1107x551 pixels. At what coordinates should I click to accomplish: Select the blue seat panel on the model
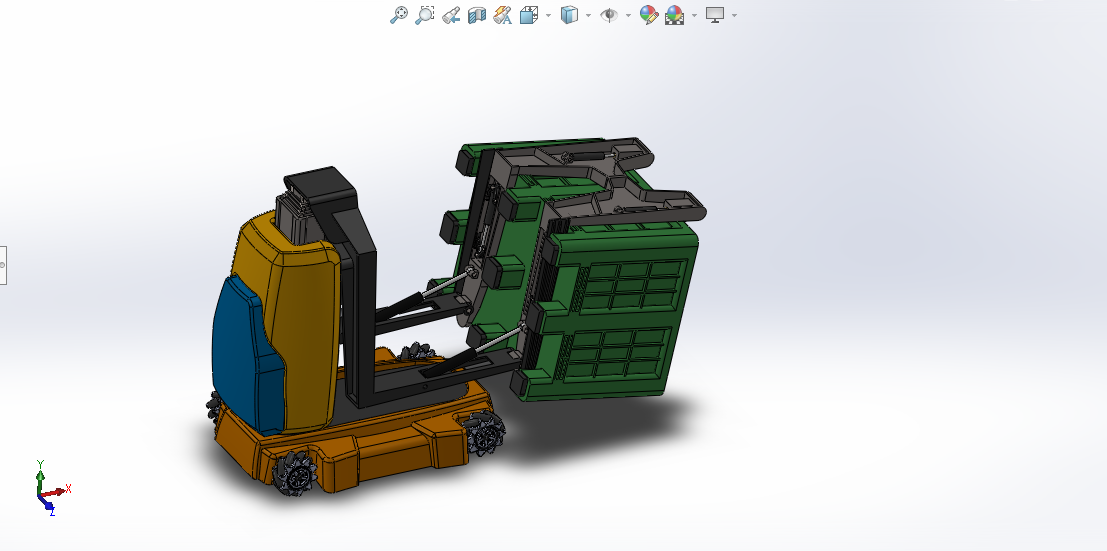tap(242, 350)
